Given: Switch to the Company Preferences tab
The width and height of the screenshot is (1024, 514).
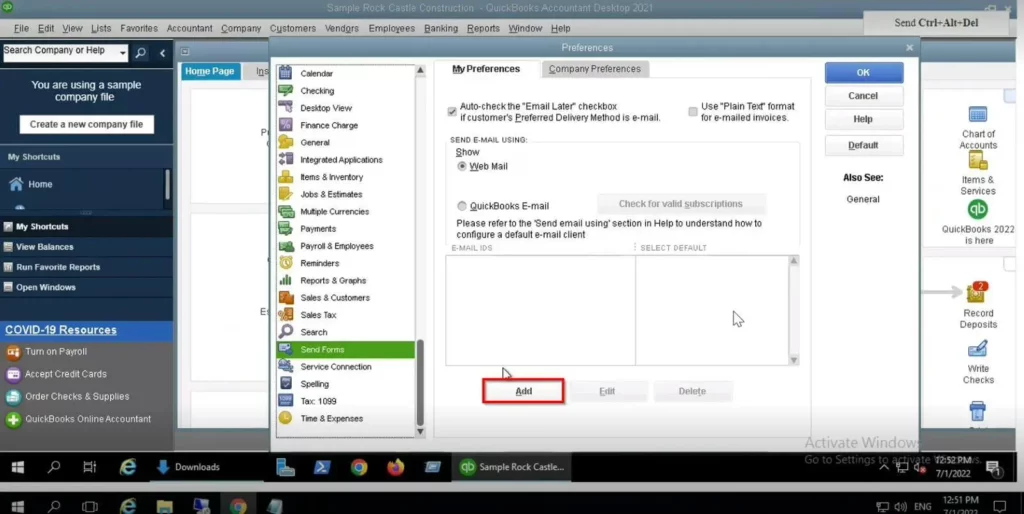Looking at the screenshot, I should point(595,69).
